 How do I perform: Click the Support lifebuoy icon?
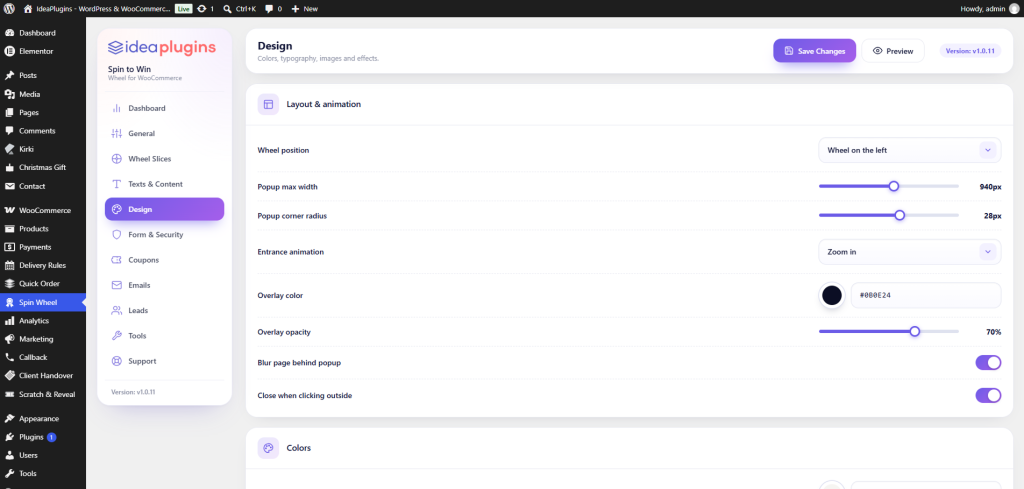pyautogui.click(x=117, y=361)
